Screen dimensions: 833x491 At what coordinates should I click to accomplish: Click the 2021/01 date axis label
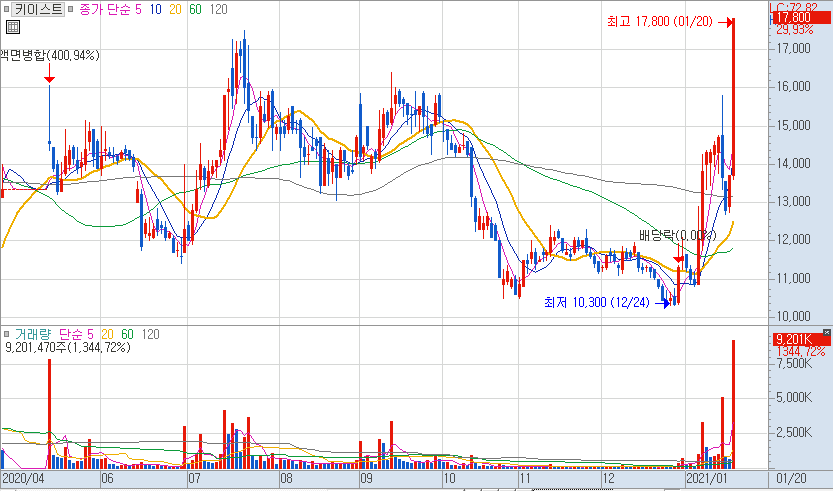(x=706, y=478)
